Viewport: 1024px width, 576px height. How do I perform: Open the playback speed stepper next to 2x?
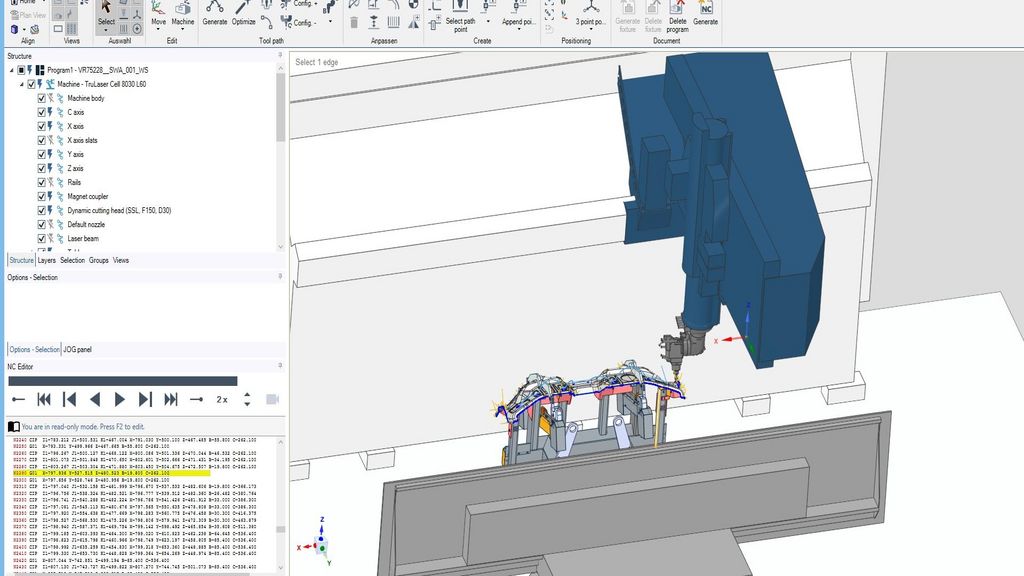tap(247, 400)
